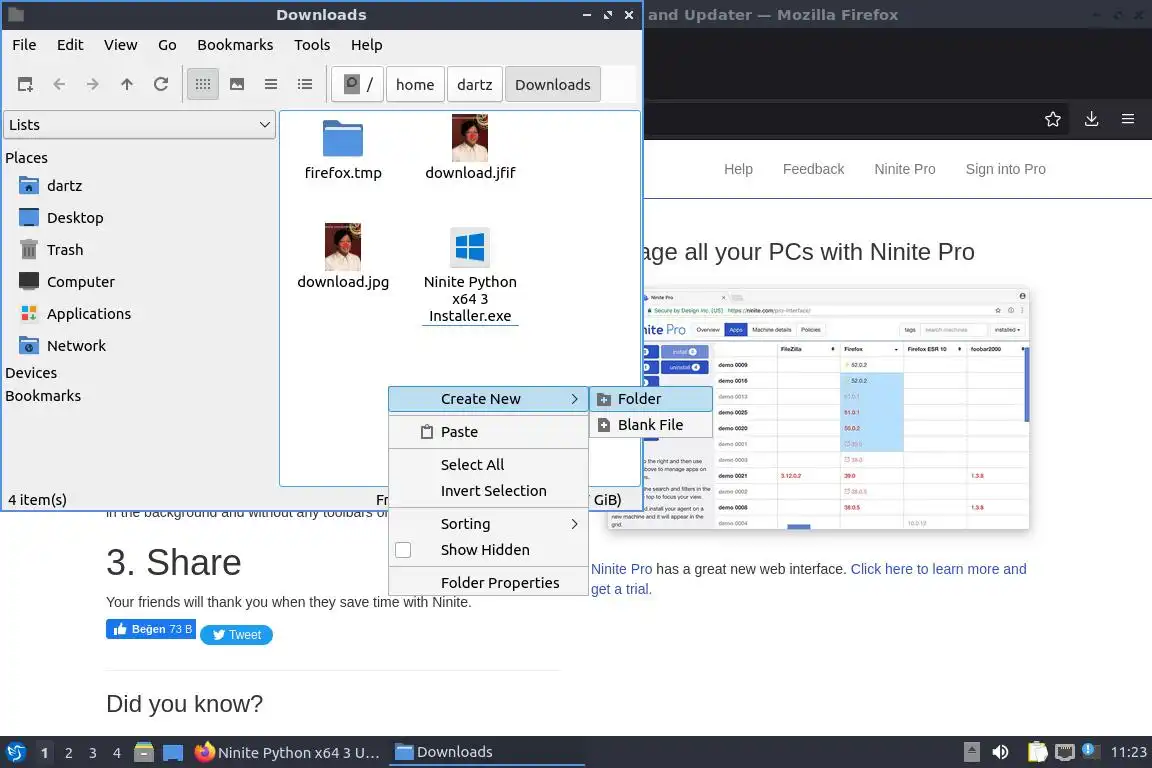This screenshot has height=768, width=1152.
Task: Reload the Downloads folder
Action: click(x=161, y=85)
